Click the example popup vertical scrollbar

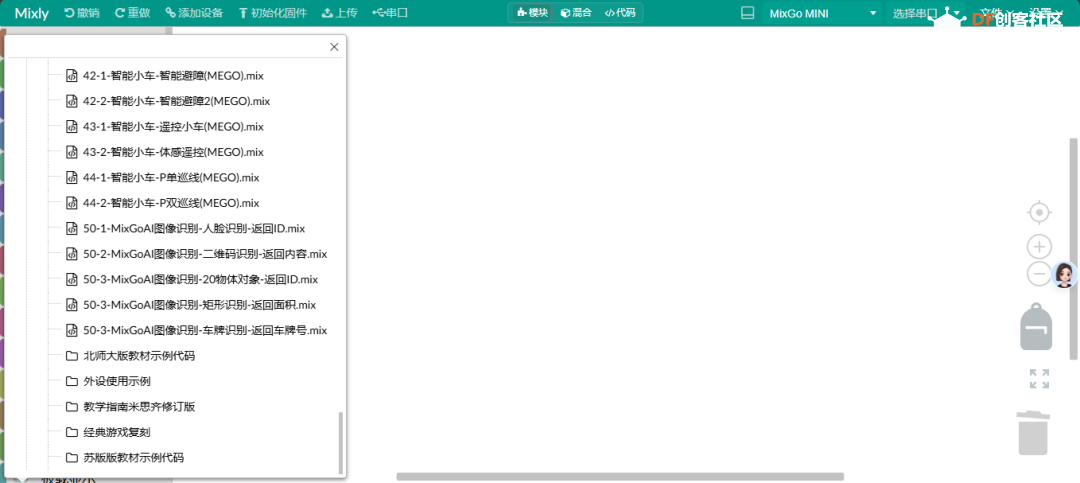pyautogui.click(x=340, y=443)
